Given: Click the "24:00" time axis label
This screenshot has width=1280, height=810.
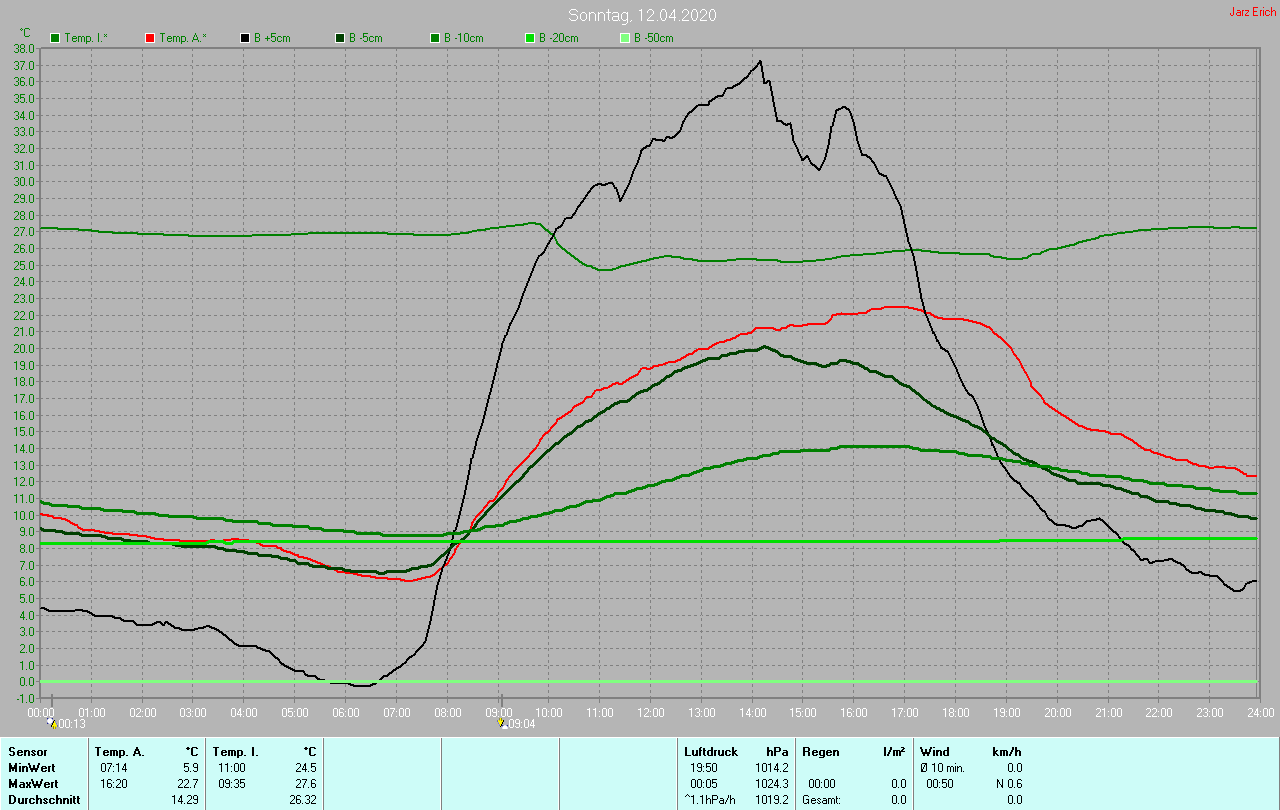Looking at the screenshot, I should point(1260,712).
